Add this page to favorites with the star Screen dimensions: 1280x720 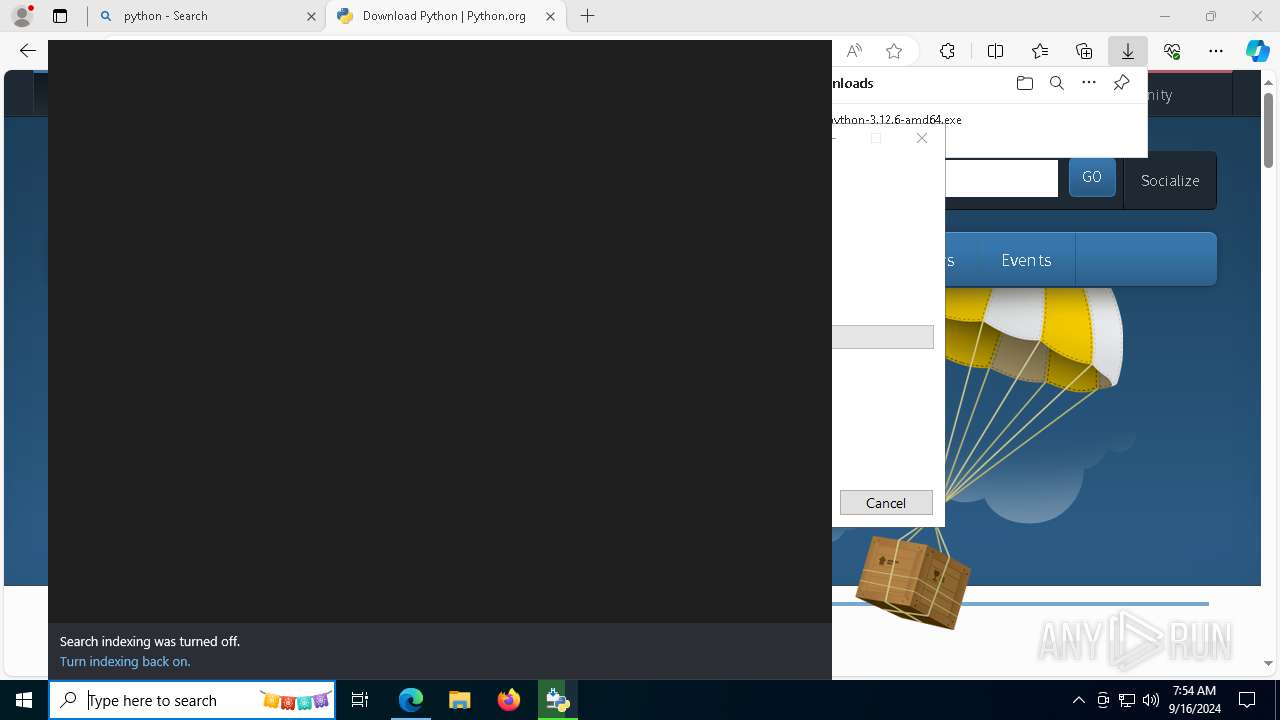coord(894,51)
